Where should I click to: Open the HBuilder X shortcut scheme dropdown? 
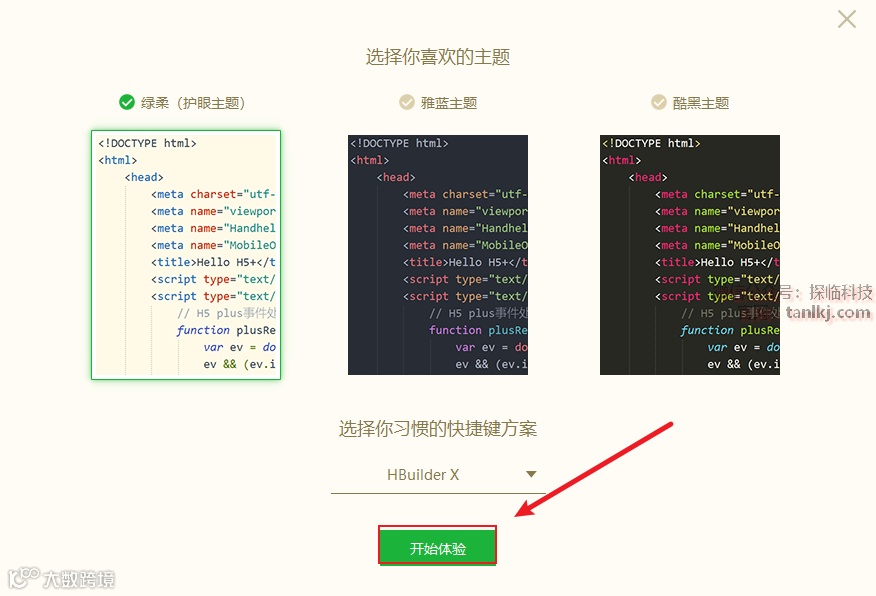(x=438, y=475)
